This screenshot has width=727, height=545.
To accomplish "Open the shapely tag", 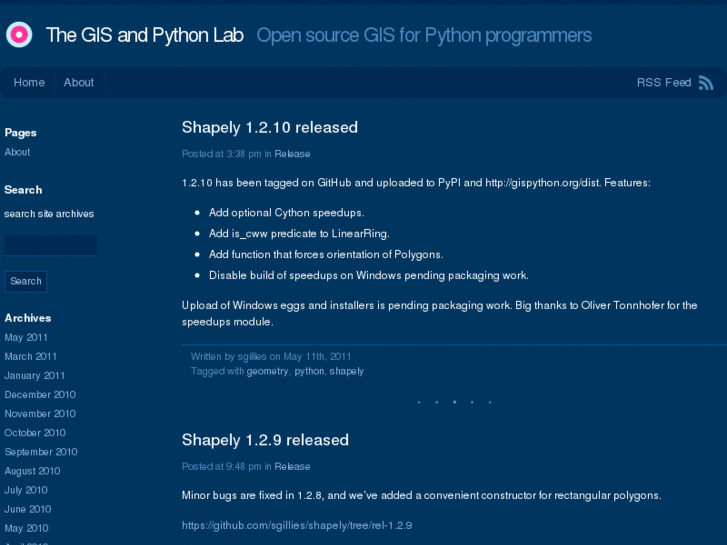I will (346, 372).
